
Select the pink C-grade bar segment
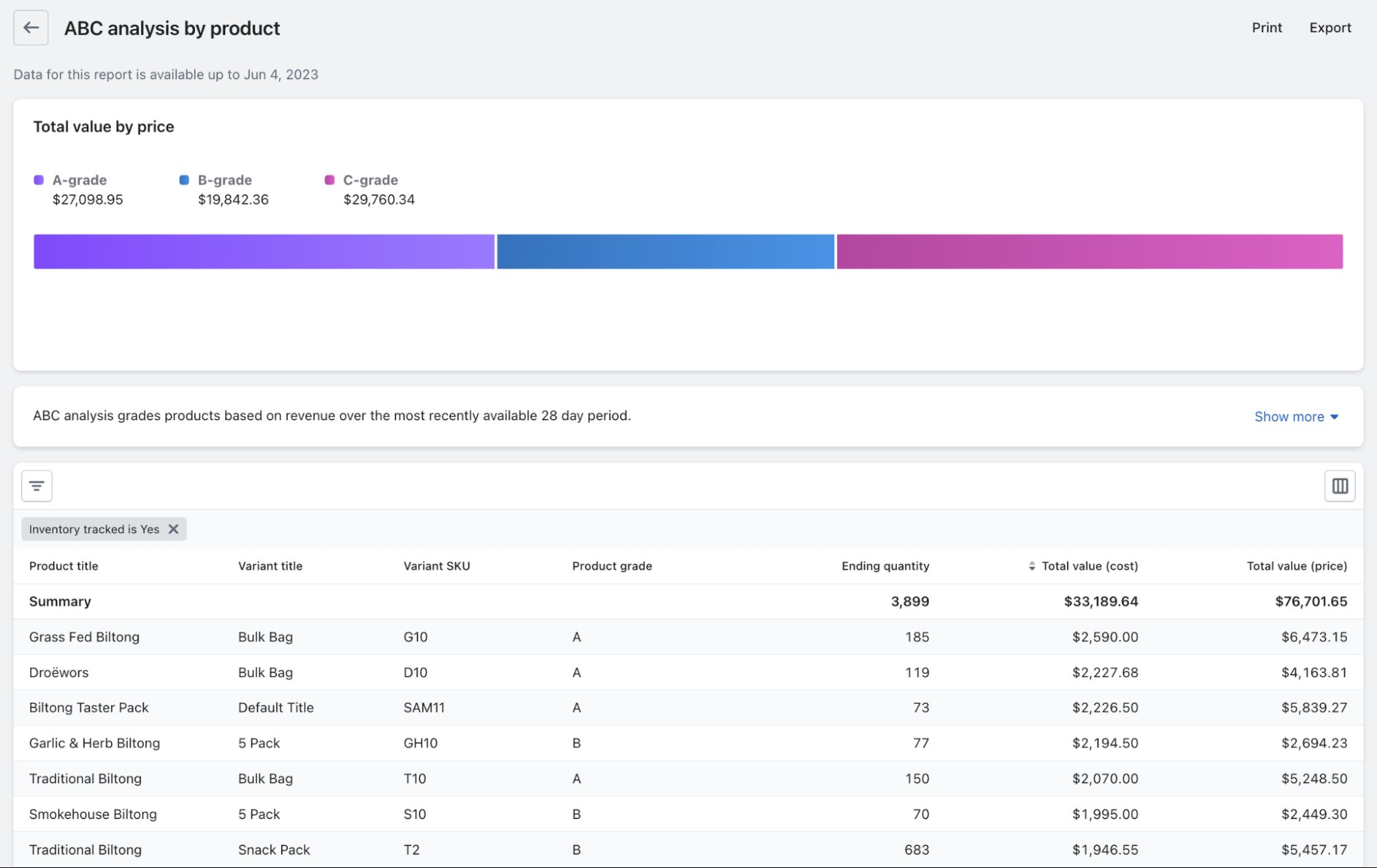click(1089, 251)
